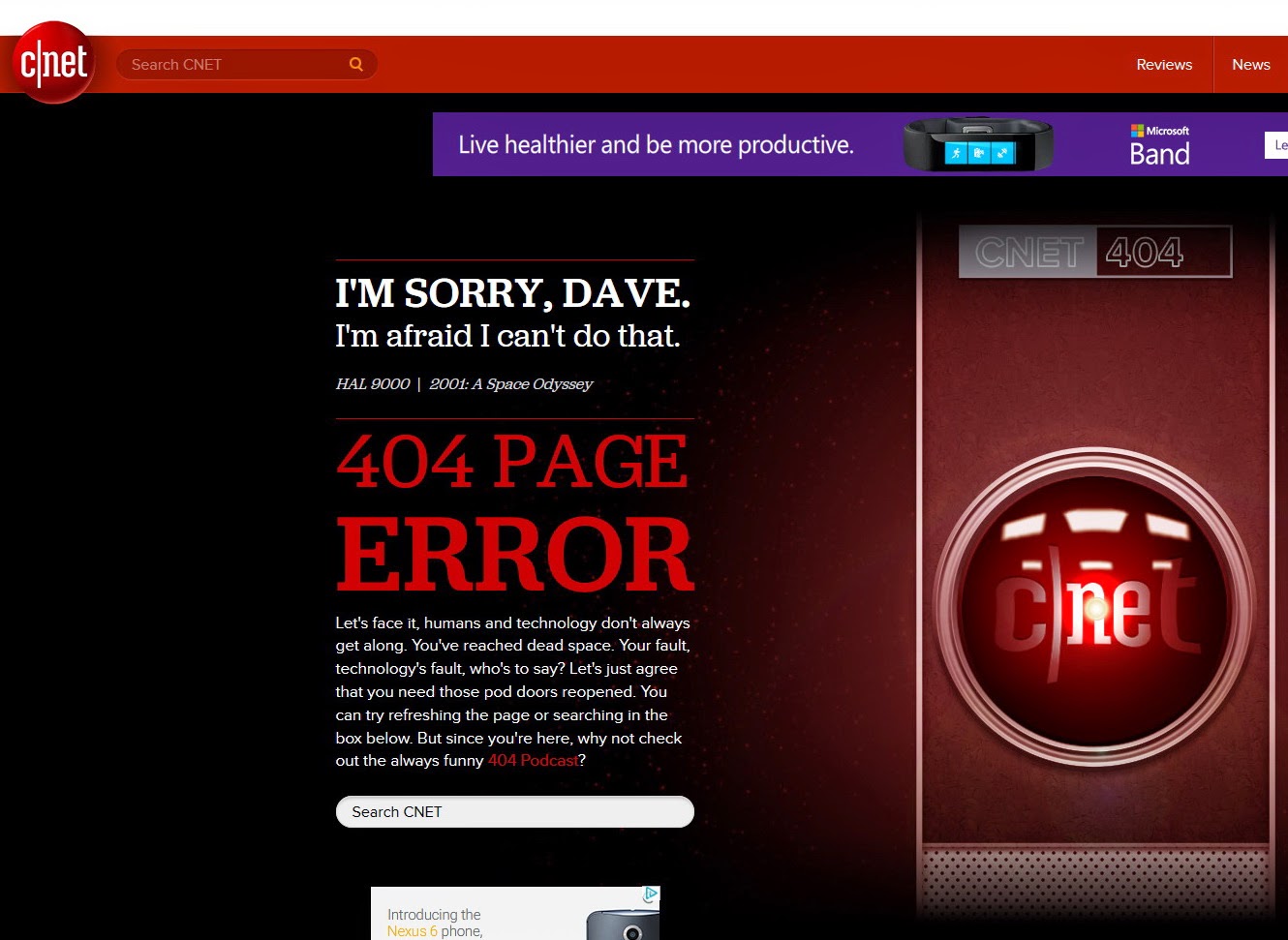
Task: Click the "I'M SORRY, DAVE." headline
Action: coord(513,293)
